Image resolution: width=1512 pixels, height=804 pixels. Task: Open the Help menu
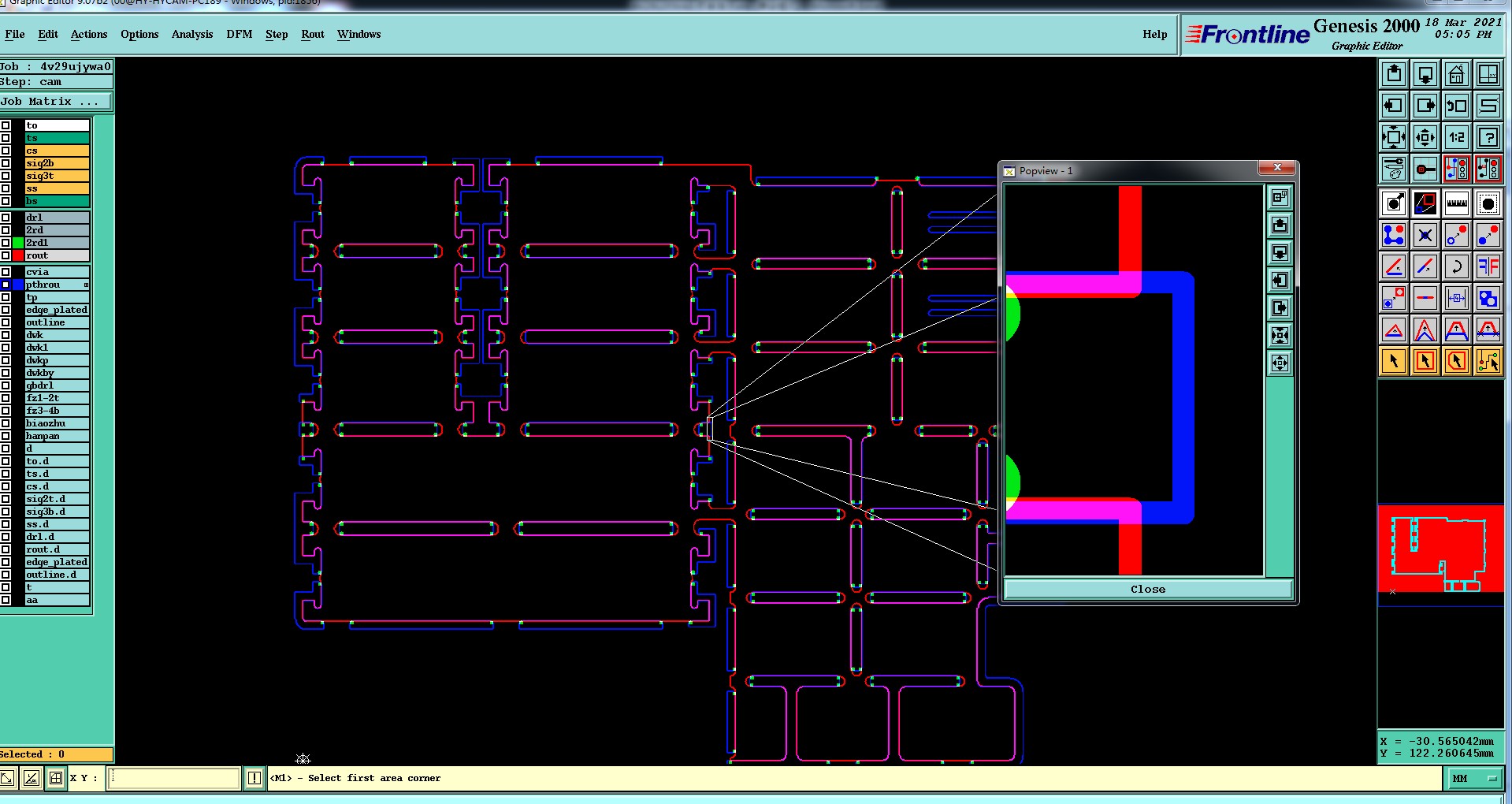tap(1155, 34)
